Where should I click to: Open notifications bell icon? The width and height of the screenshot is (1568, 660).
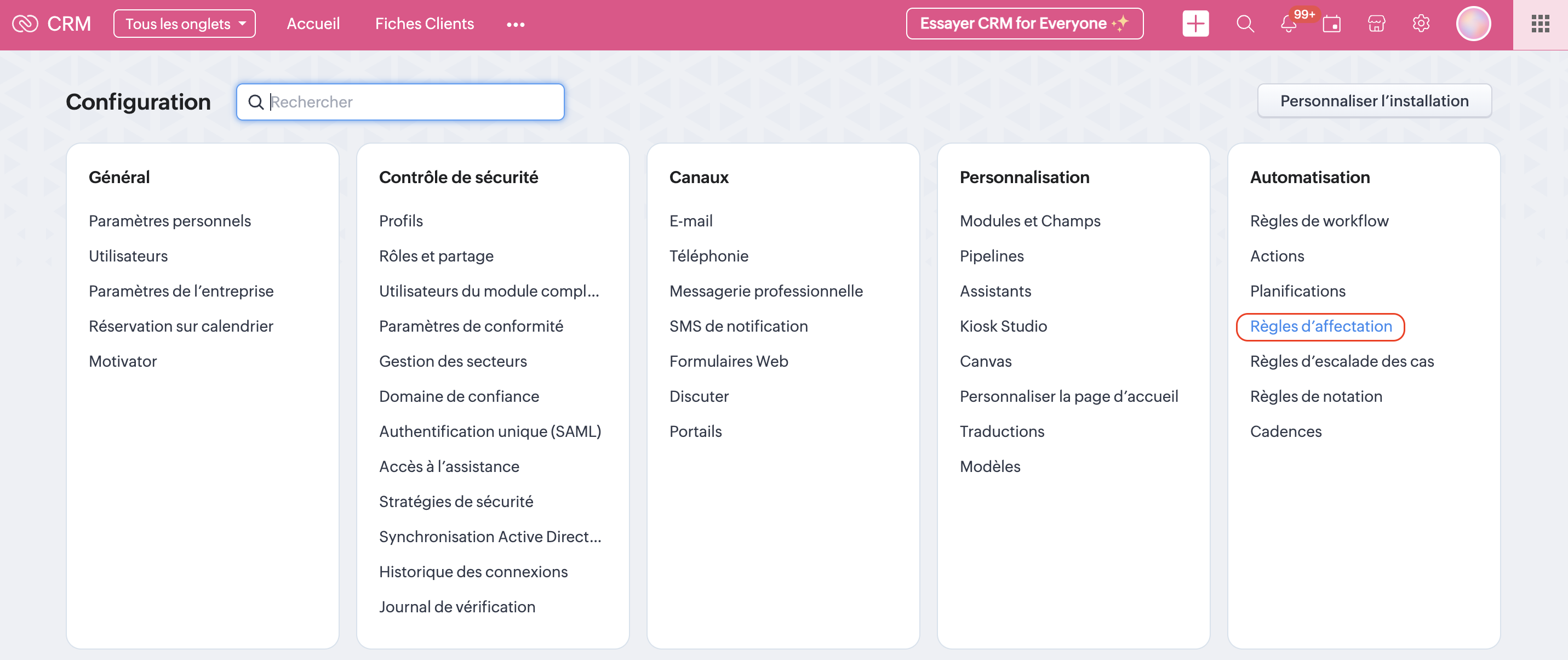(1288, 24)
